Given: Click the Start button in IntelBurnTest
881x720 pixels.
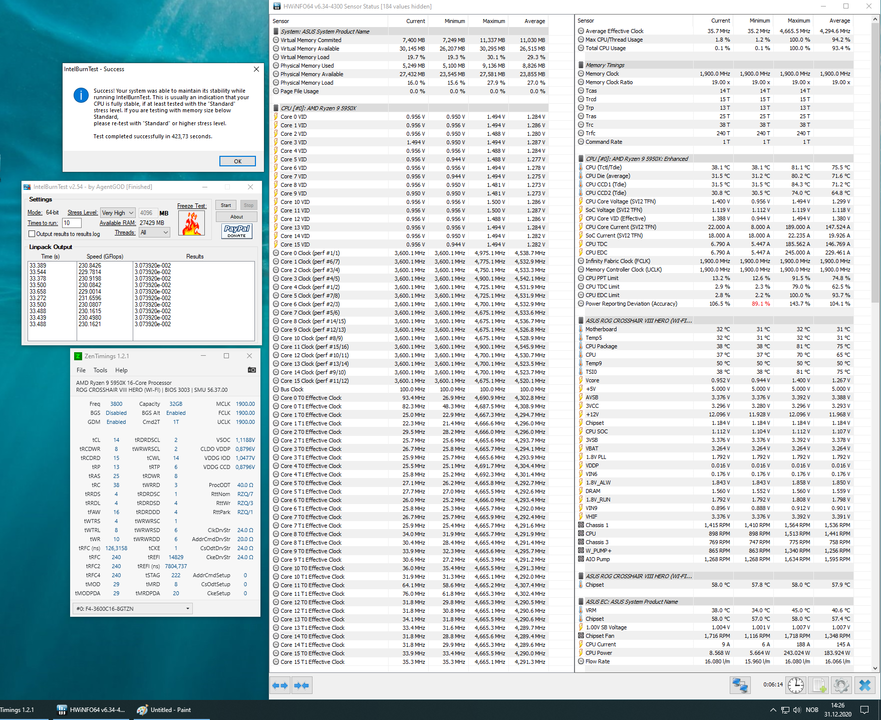Looking at the screenshot, I should tap(226, 205).
